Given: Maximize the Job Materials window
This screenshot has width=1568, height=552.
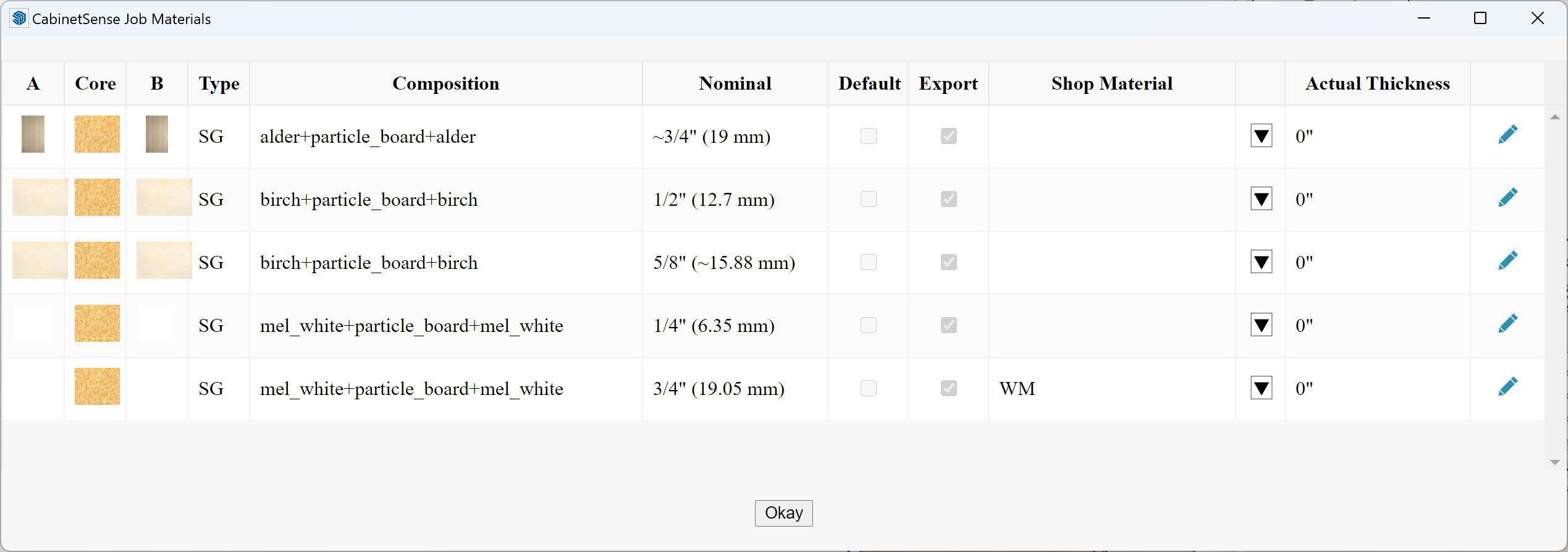Looking at the screenshot, I should (x=1480, y=19).
